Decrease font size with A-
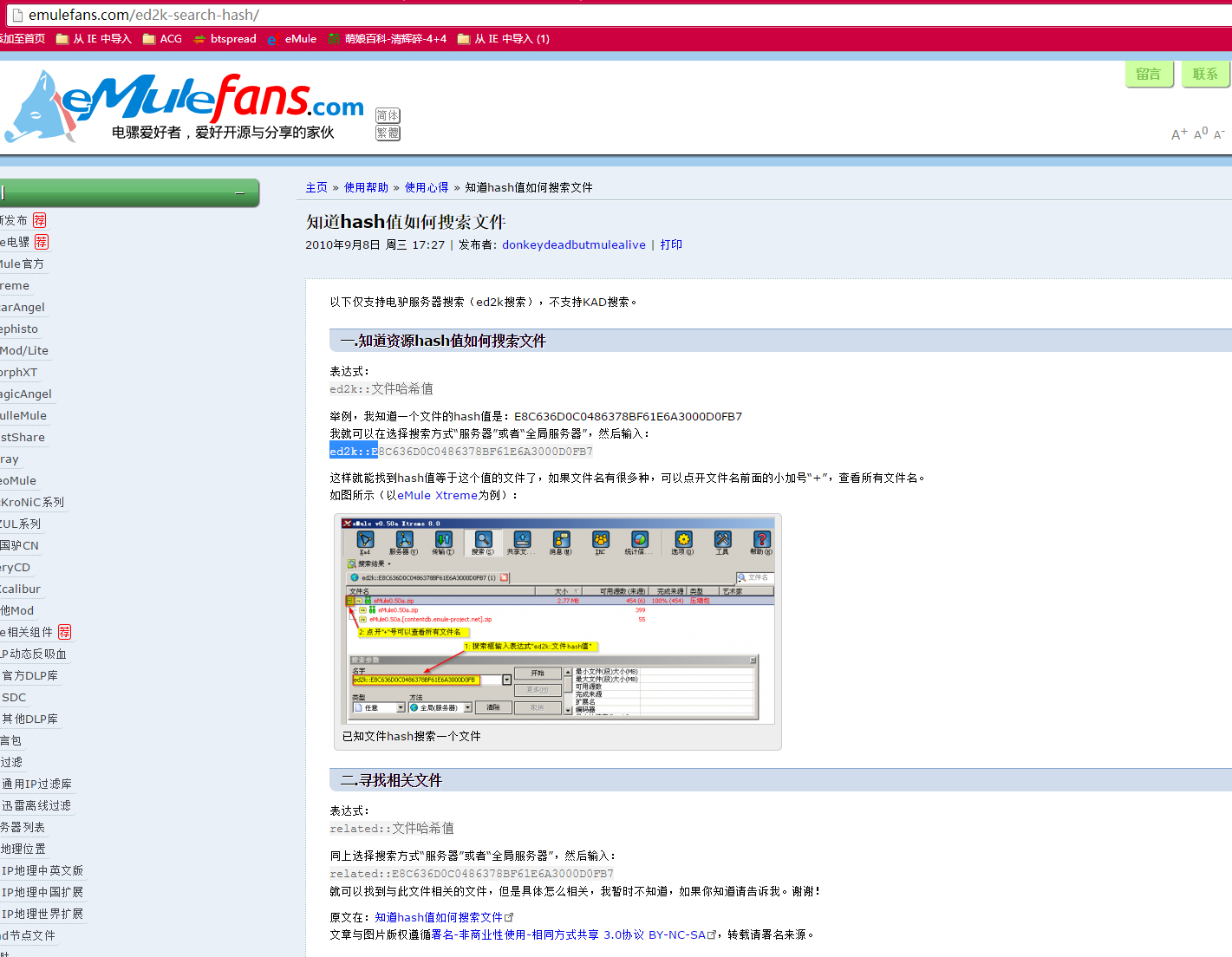 click(x=1219, y=133)
